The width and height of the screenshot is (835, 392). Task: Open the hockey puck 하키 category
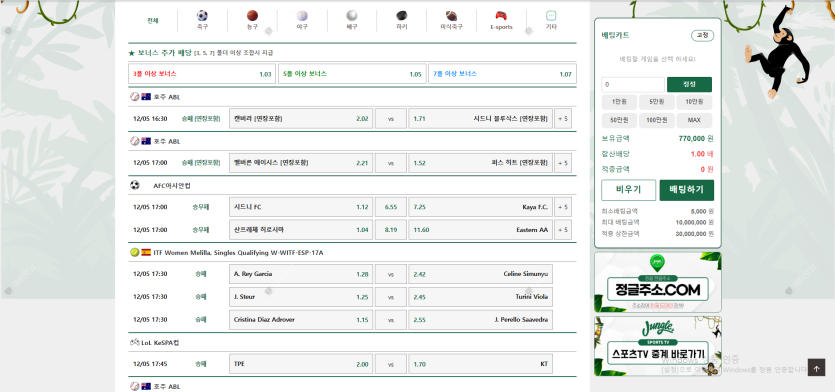coord(402,21)
